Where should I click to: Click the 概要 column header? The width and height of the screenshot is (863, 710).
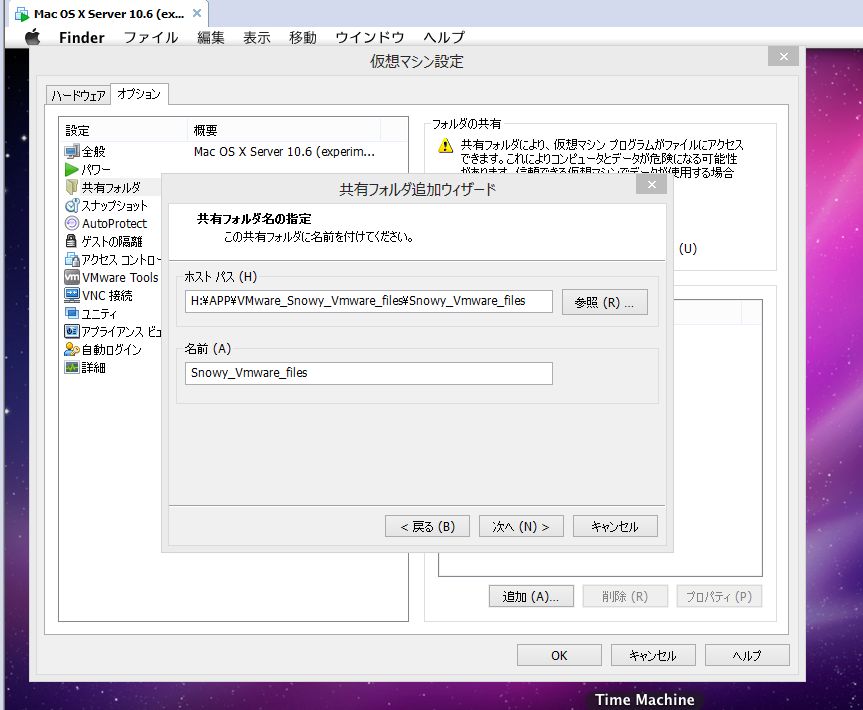click(x=284, y=130)
